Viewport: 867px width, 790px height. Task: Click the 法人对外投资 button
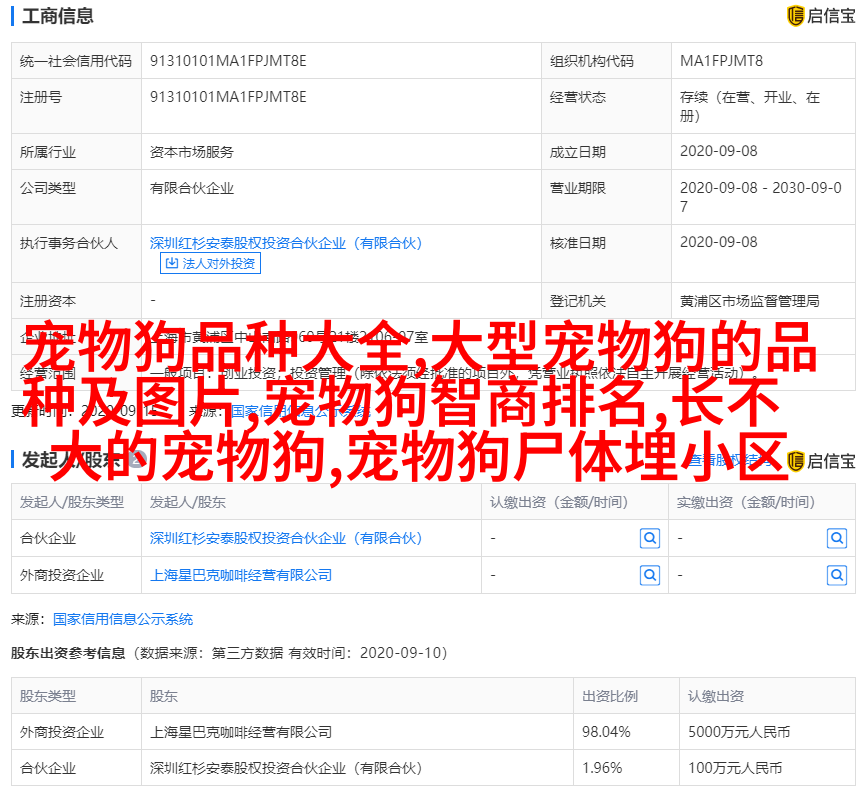(210, 263)
